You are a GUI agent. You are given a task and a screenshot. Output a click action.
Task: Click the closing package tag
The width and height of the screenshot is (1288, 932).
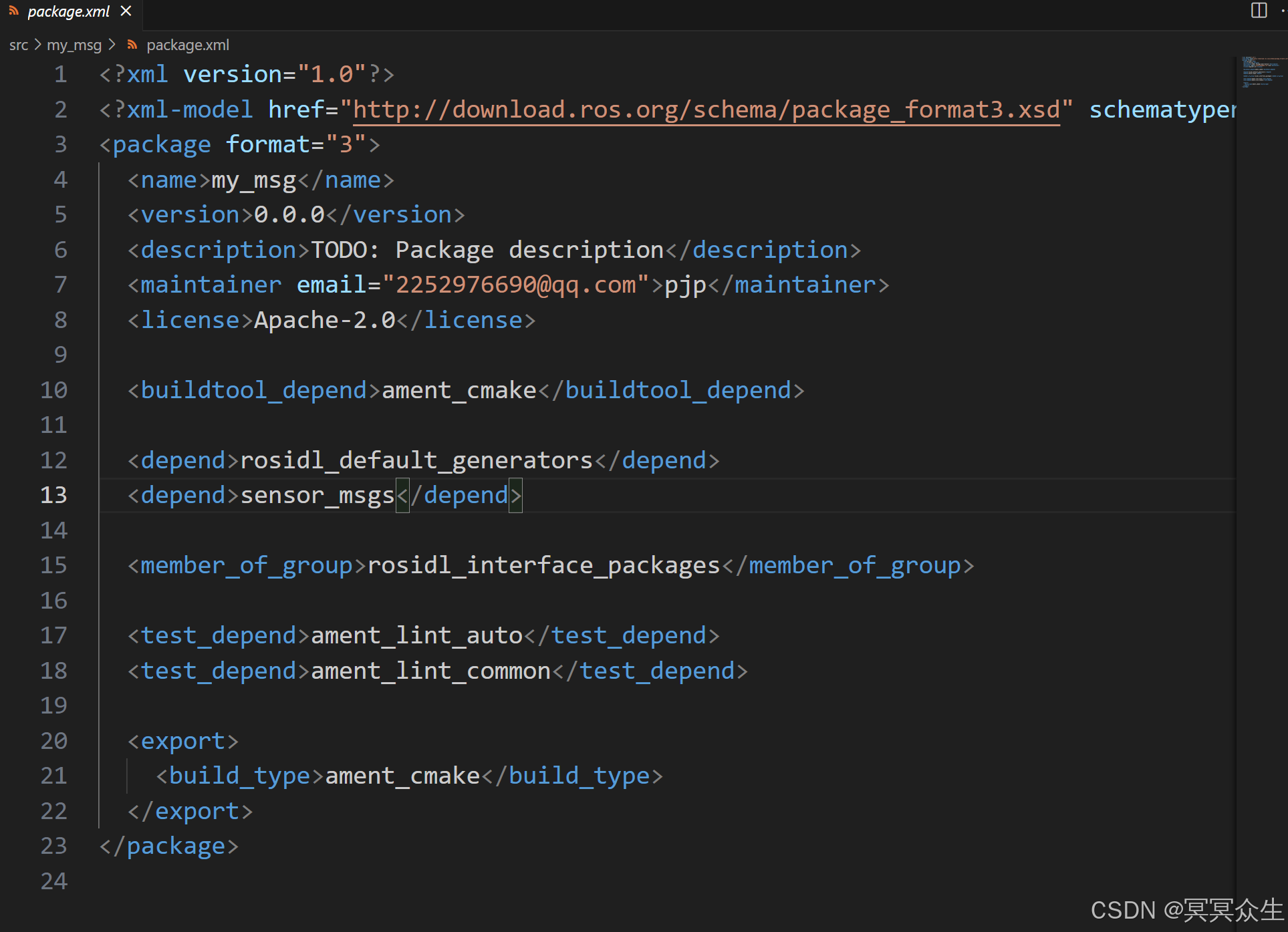pyautogui.click(x=168, y=846)
